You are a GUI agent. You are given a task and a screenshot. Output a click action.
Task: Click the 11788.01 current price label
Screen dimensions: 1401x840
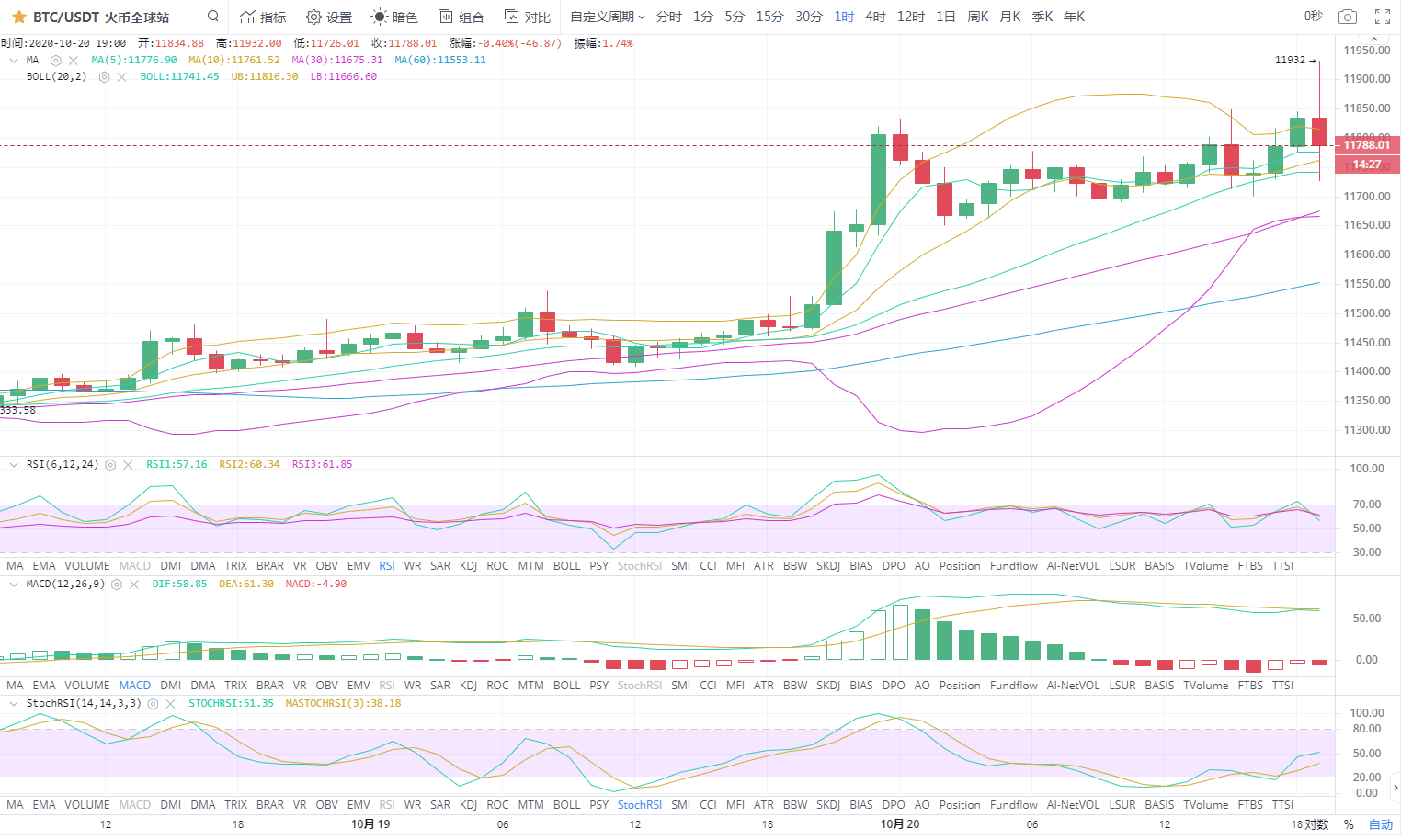pyautogui.click(x=1367, y=145)
